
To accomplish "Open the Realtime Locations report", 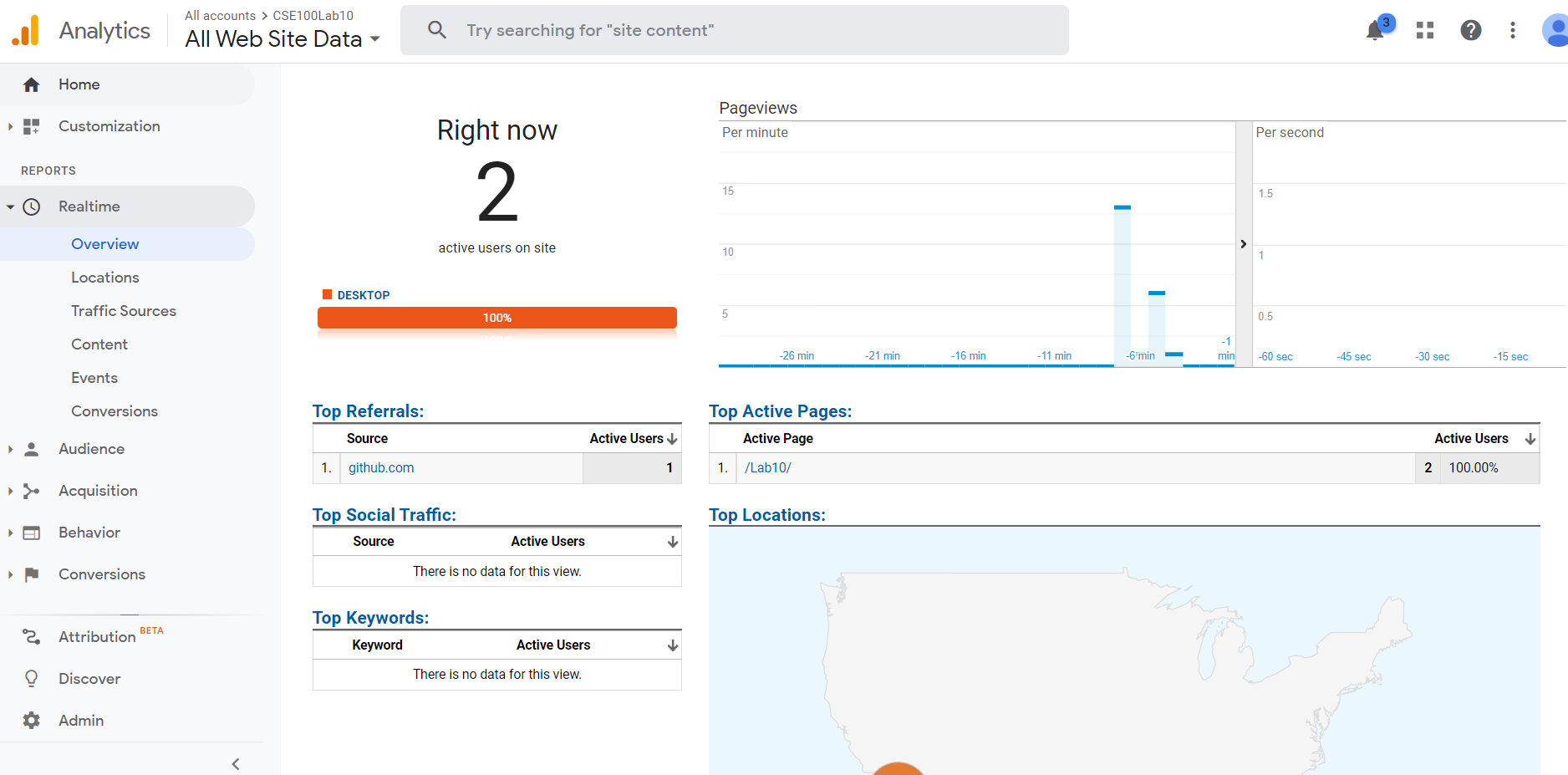I will click(105, 278).
